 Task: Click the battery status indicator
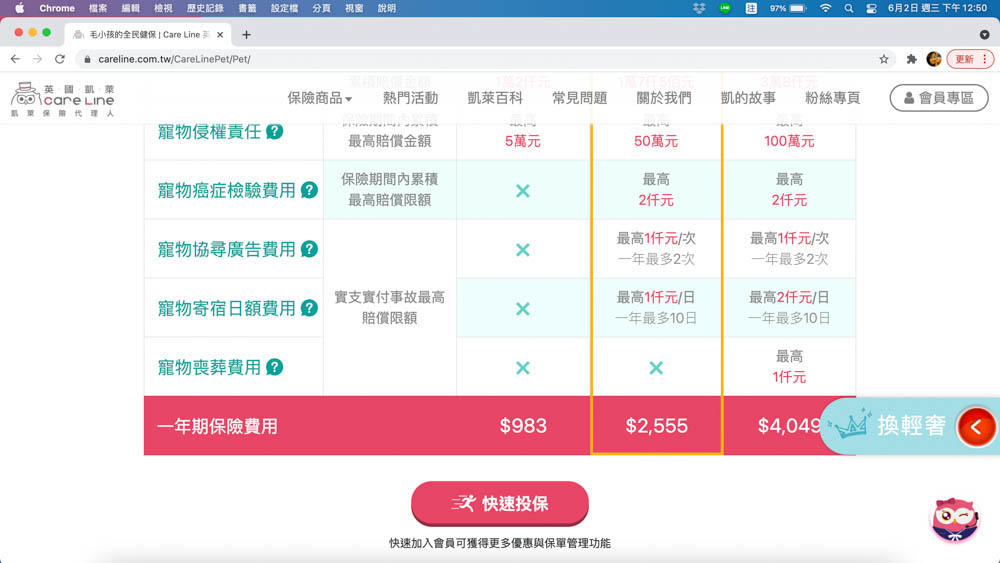(x=788, y=8)
